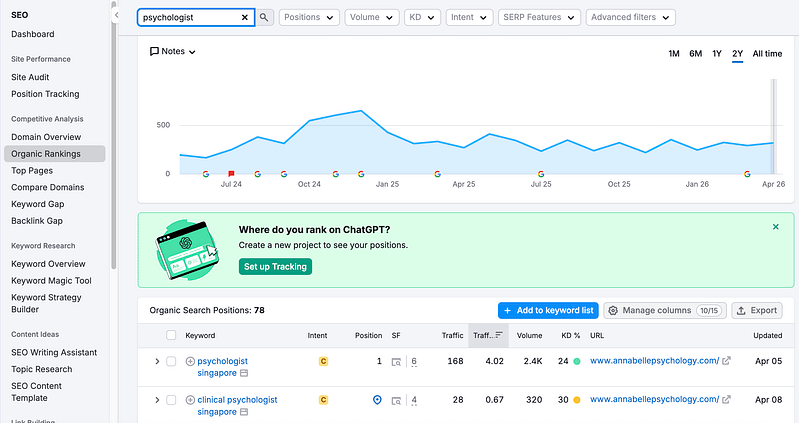Image resolution: width=799 pixels, height=423 pixels.
Task: Open the Positions filter dropdown
Action: pyautogui.click(x=309, y=18)
